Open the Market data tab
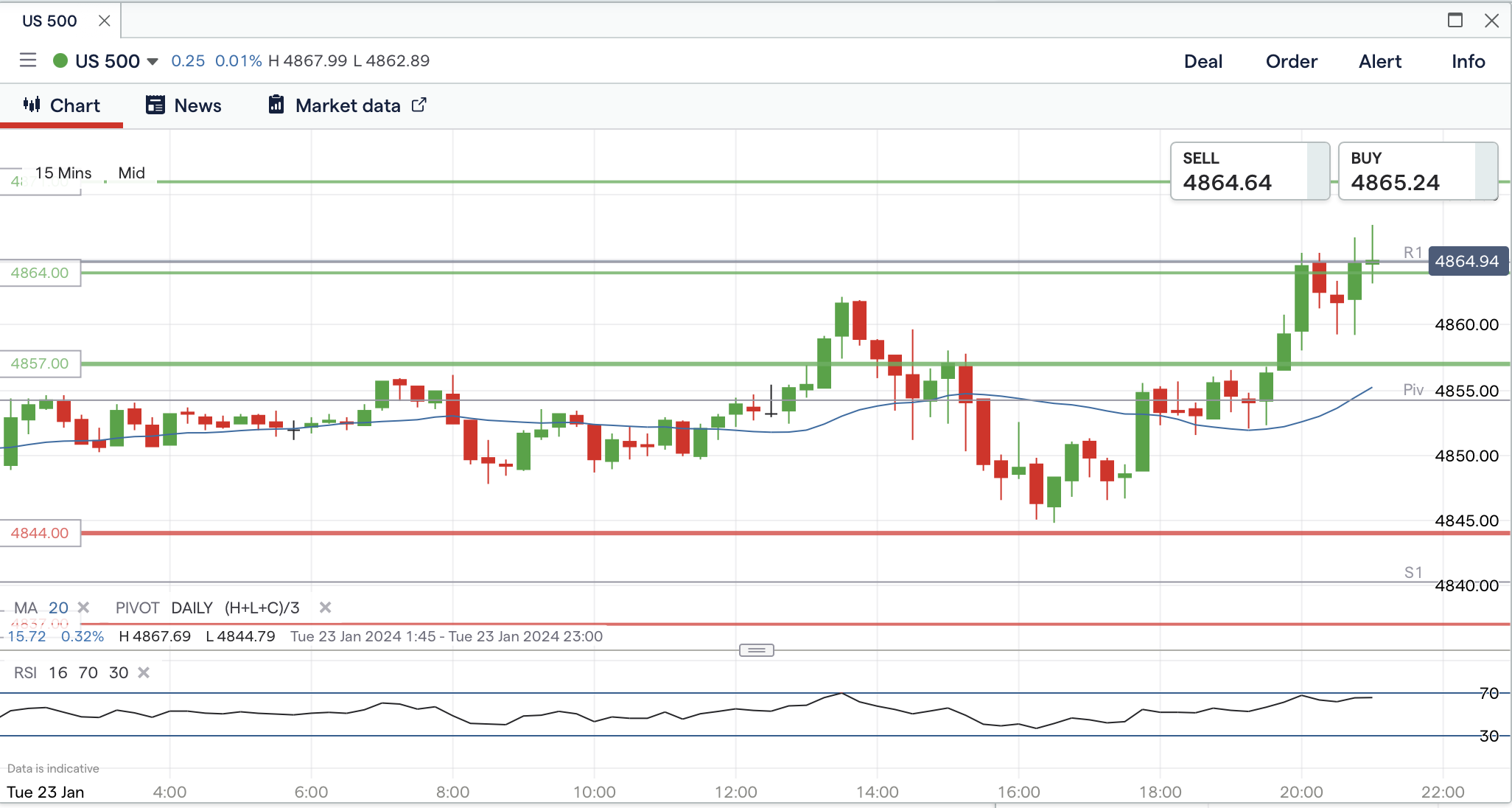The image size is (1512, 808). tap(348, 105)
